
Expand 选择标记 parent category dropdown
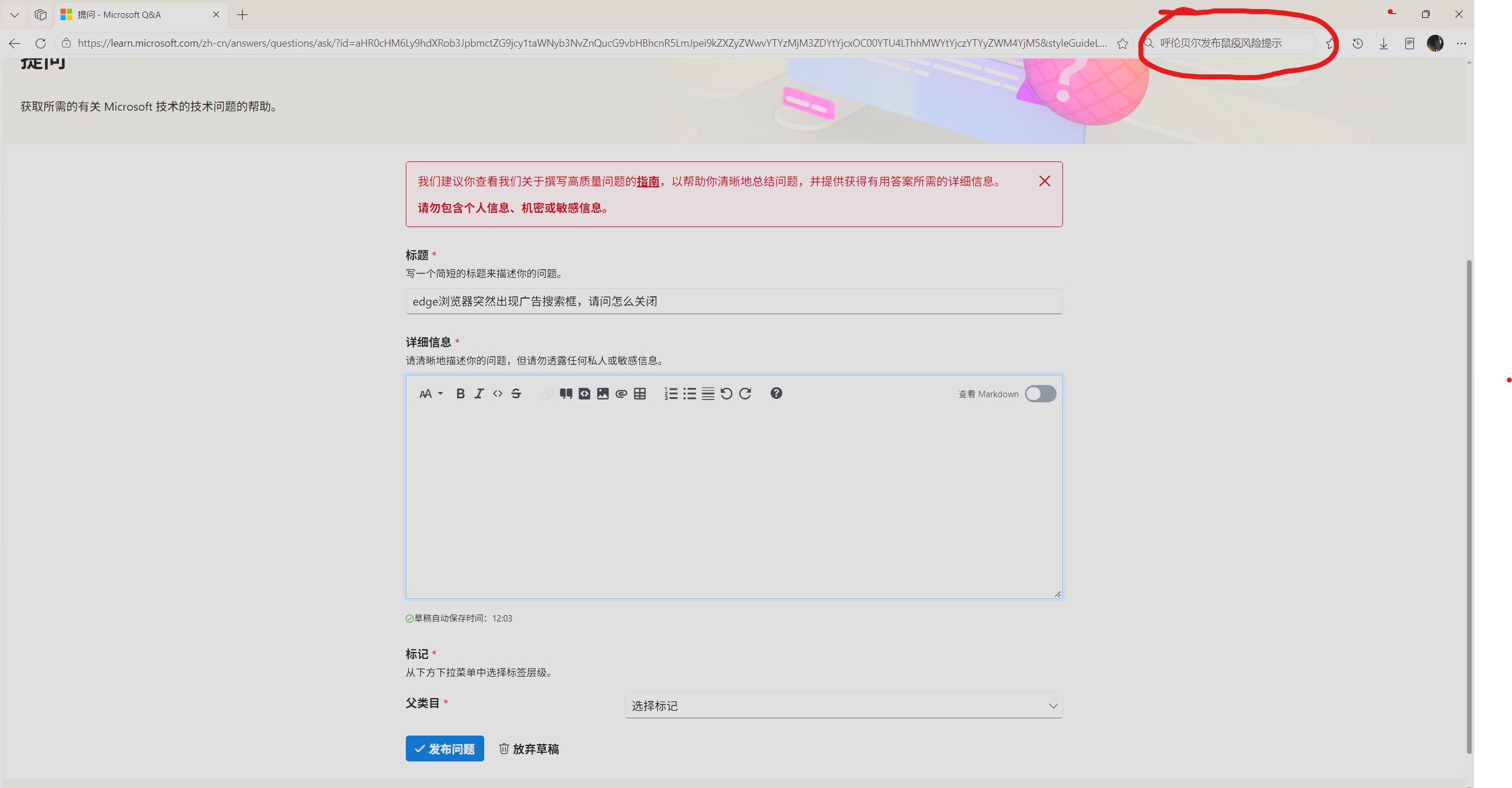843,705
